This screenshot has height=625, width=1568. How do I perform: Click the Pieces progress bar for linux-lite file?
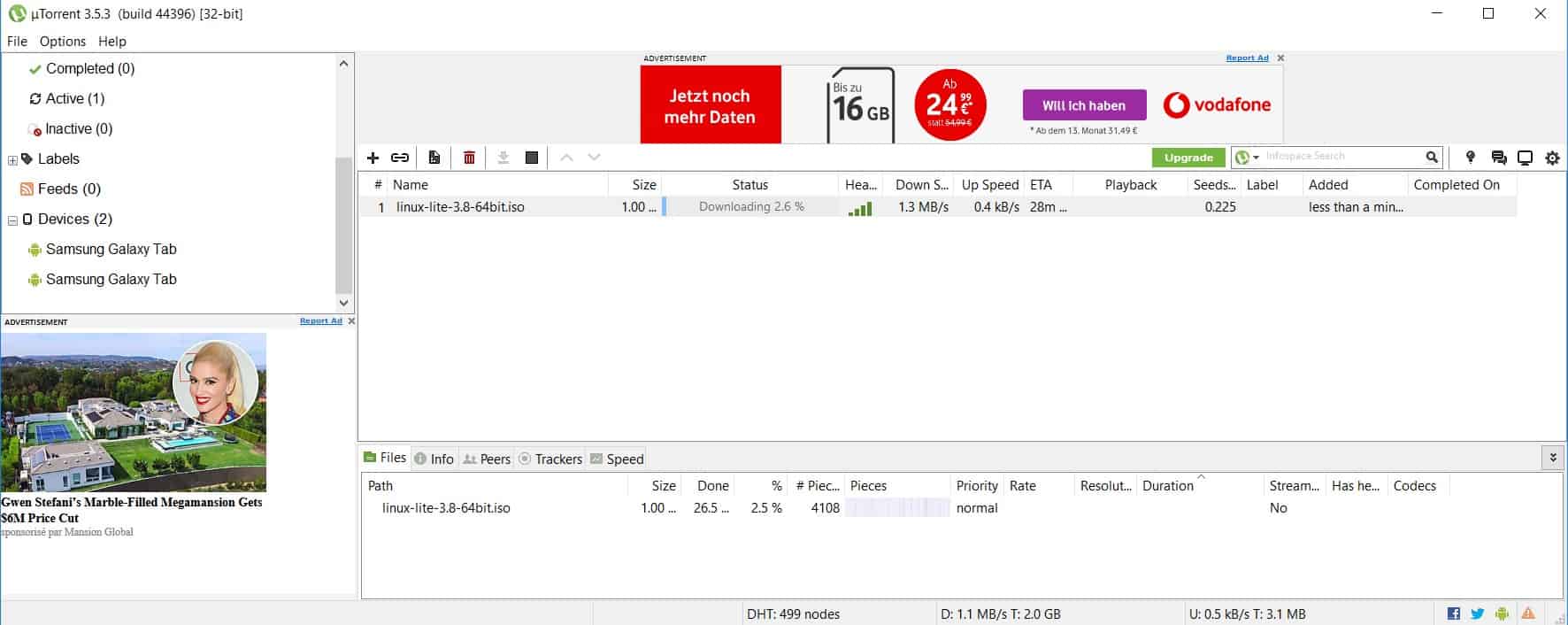[x=897, y=507]
